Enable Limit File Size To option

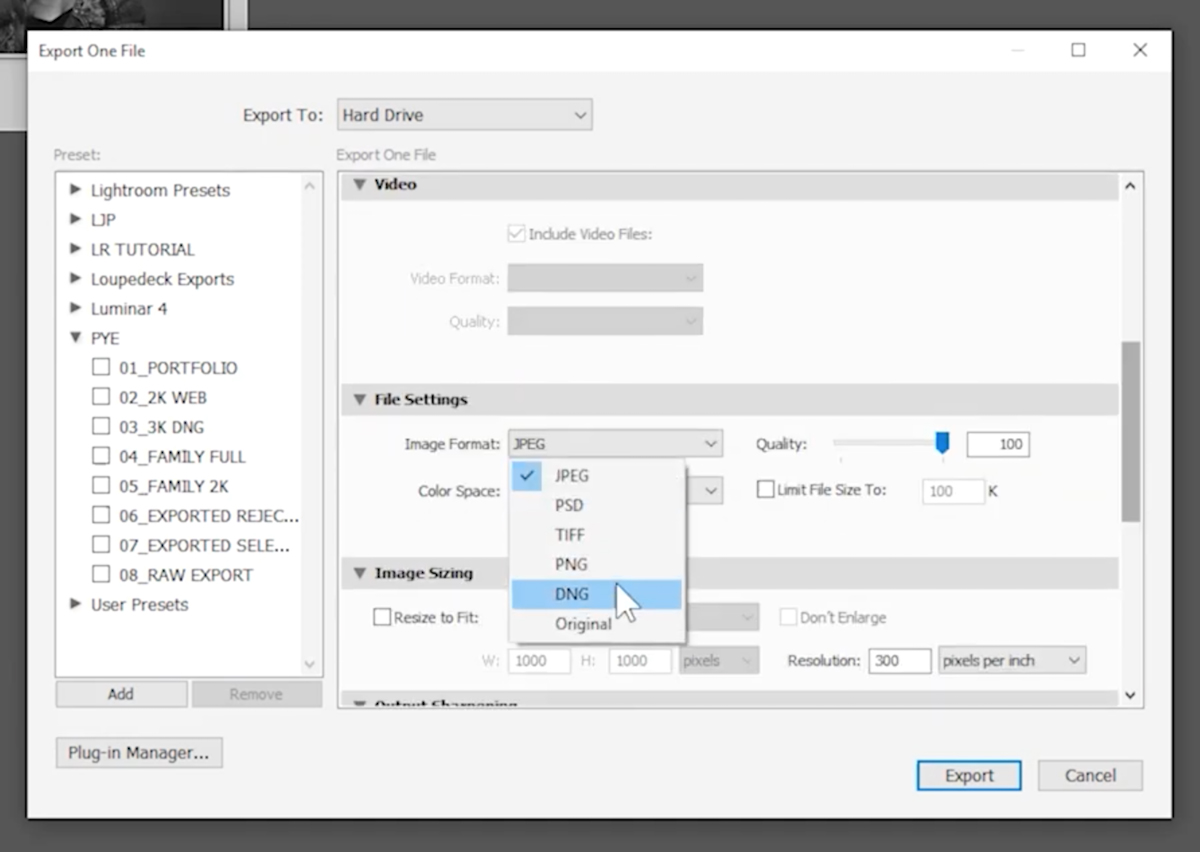(765, 490)
